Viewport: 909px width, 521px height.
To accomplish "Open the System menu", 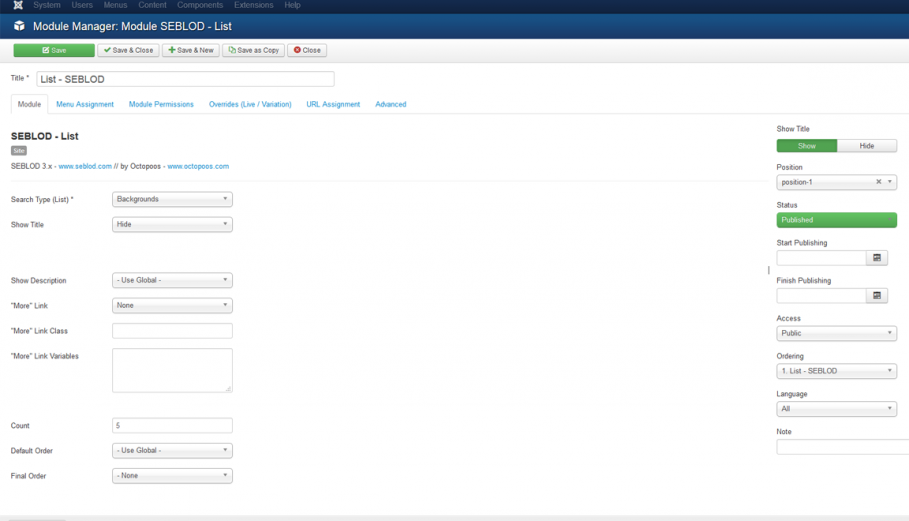I will [x=47, y=5].
